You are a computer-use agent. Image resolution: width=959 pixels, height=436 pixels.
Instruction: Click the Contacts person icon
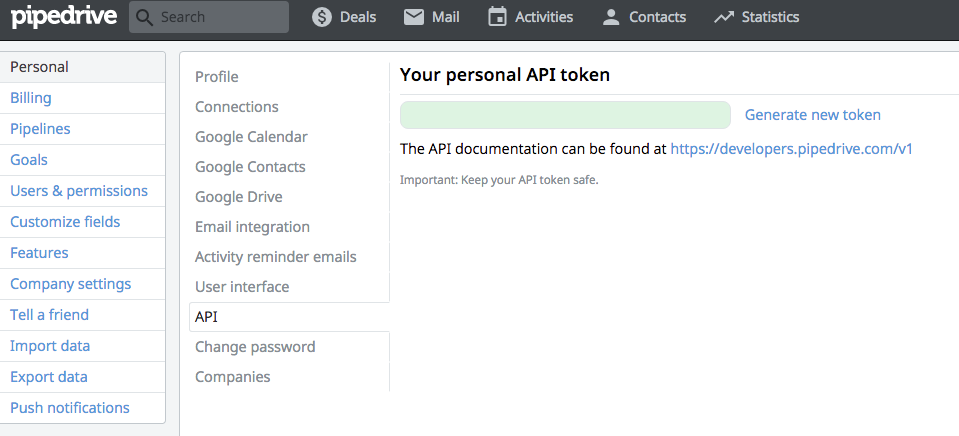(x=610, y=17)
